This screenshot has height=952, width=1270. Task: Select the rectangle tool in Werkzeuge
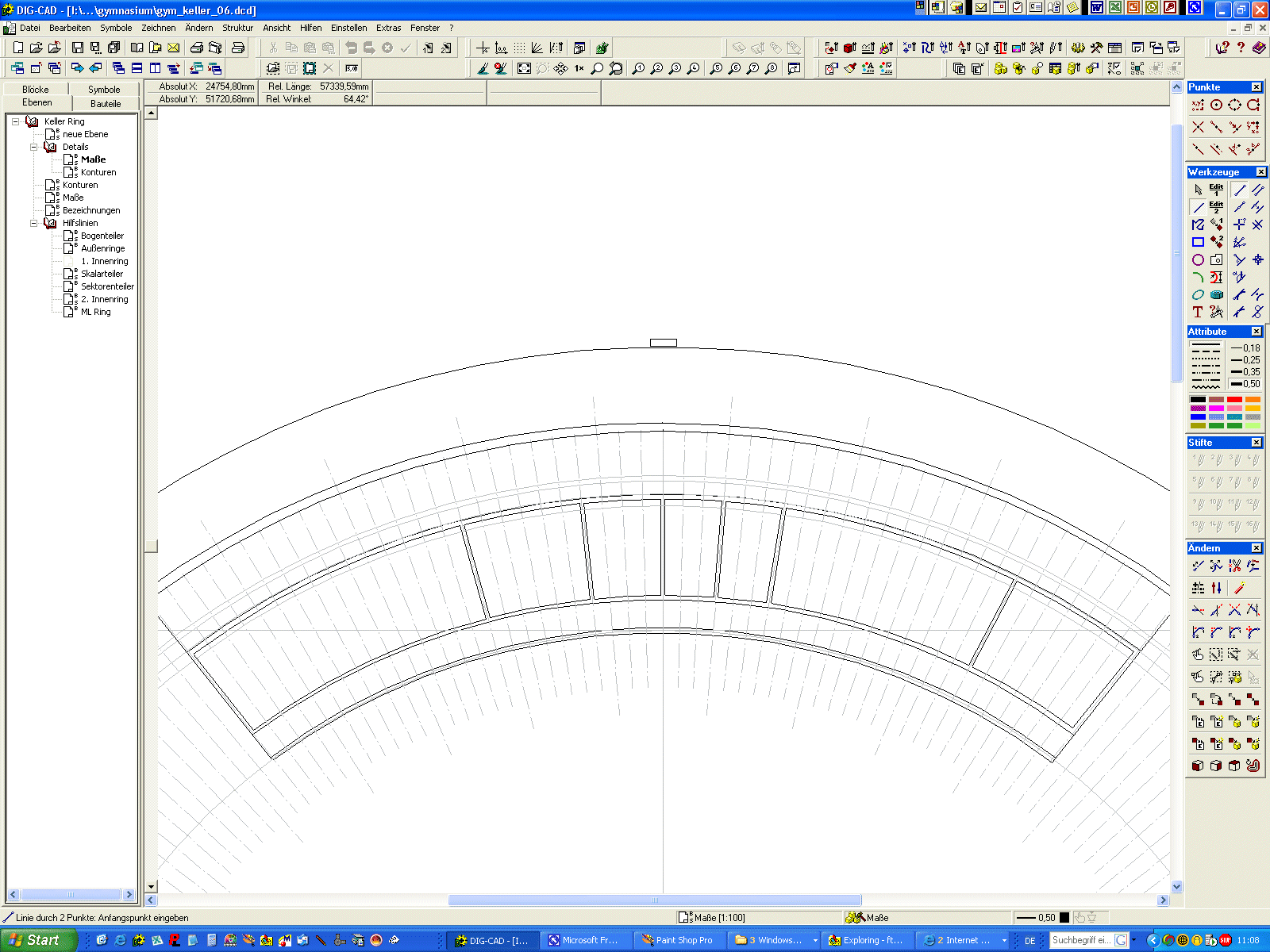(1198, 242)
